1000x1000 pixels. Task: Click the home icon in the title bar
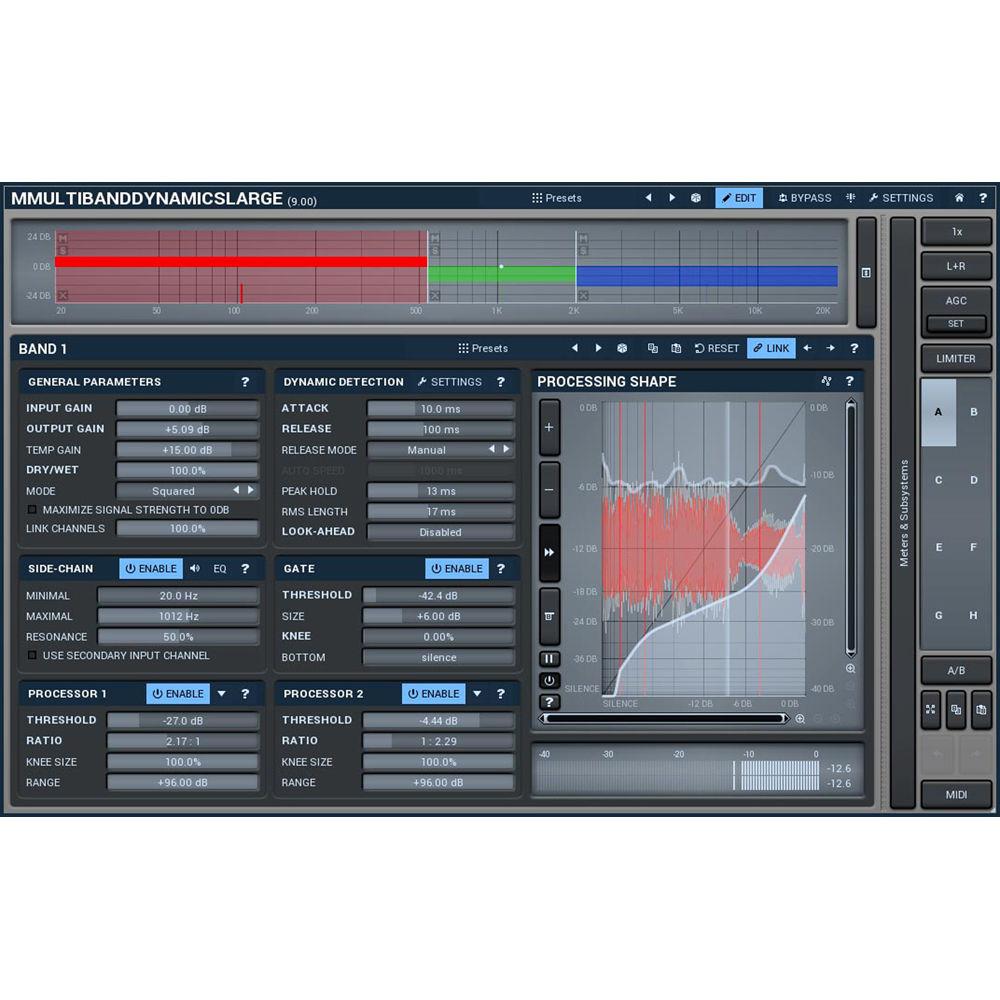[x=957, y=198]
